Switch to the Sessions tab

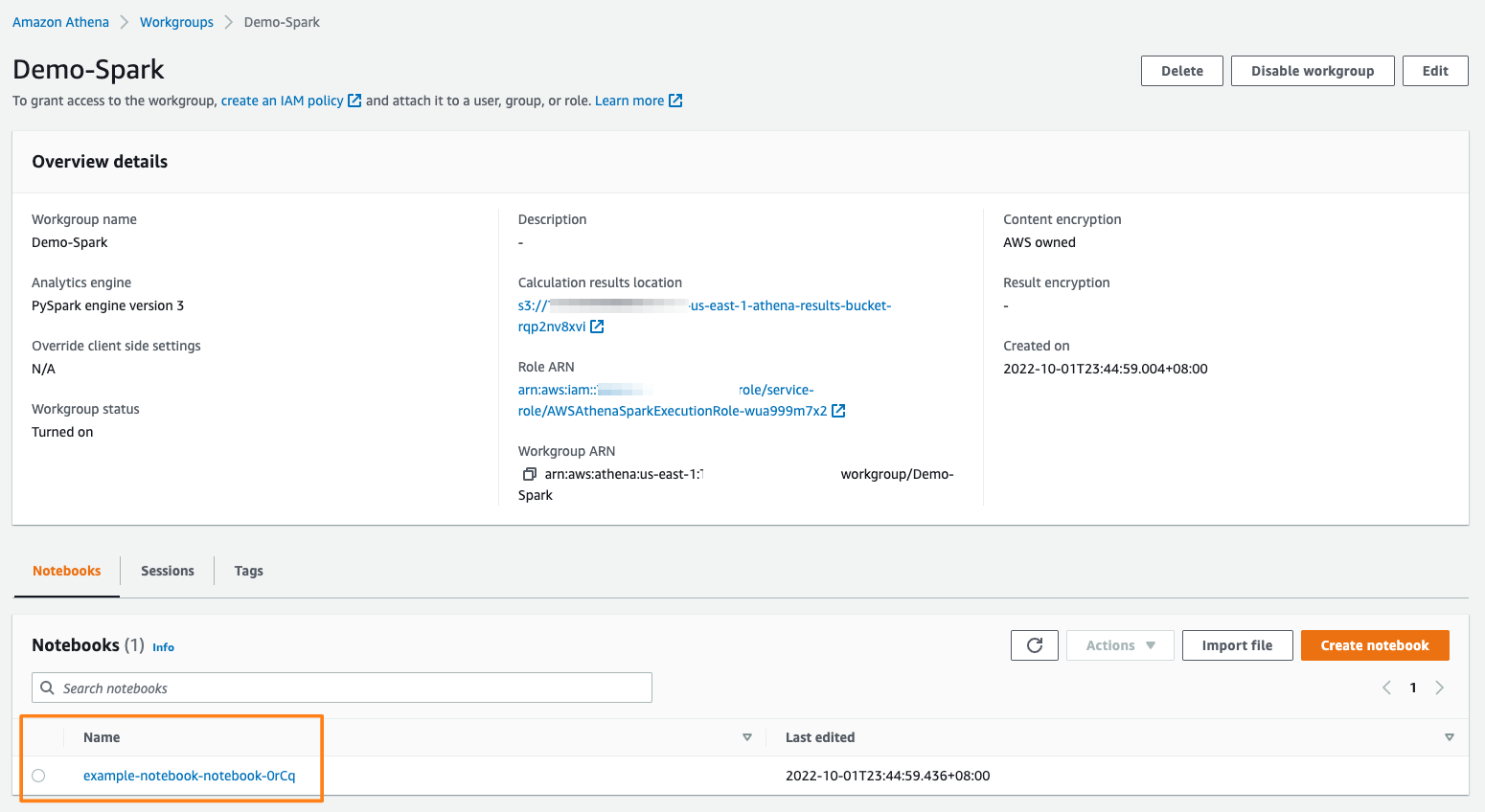[166, 570]
